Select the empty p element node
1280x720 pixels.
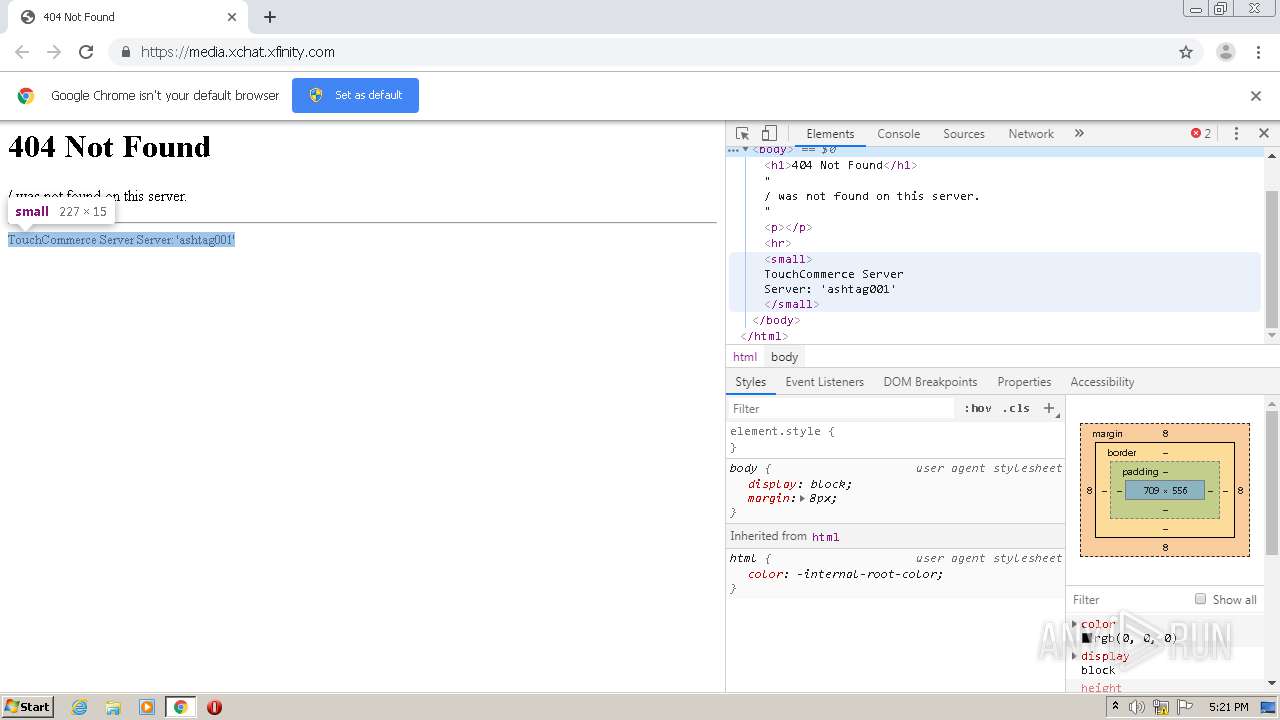coord(788,227)
